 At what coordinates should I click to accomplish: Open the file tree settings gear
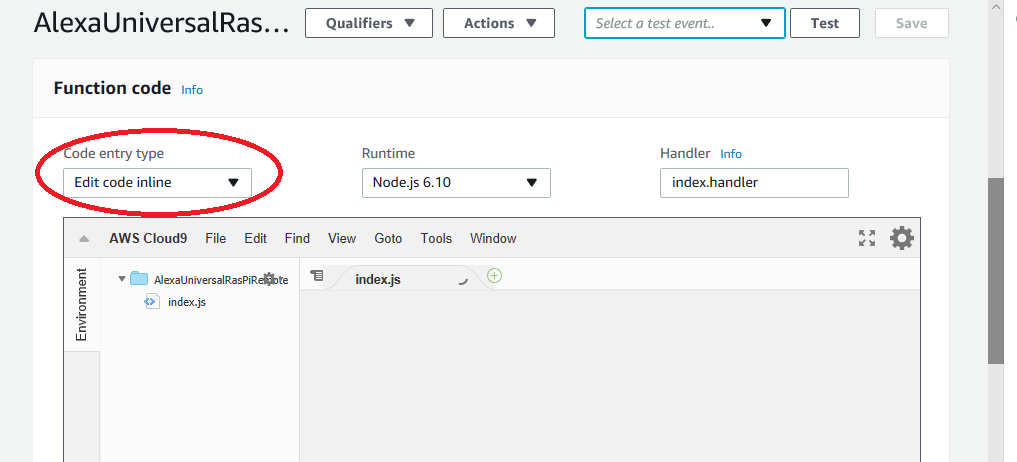[x=268, y=279]
